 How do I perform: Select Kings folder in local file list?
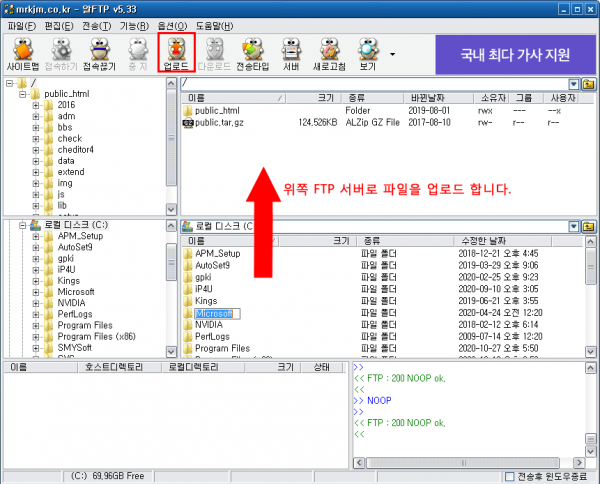point(206,301)
